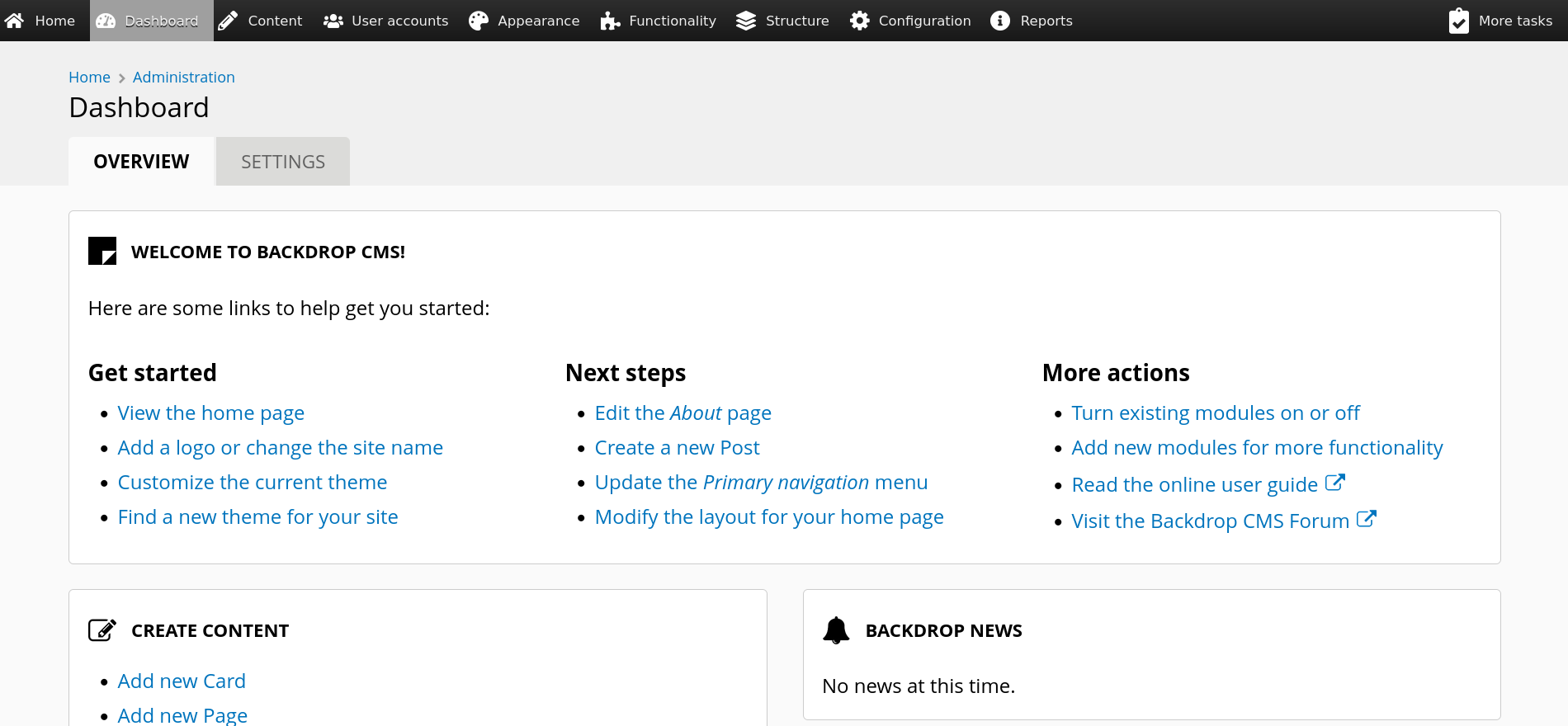This screenshot has width=1568, height=726.
Task: Open 'Turn existing modules on or off'
Action: (x=1216, y=413)
